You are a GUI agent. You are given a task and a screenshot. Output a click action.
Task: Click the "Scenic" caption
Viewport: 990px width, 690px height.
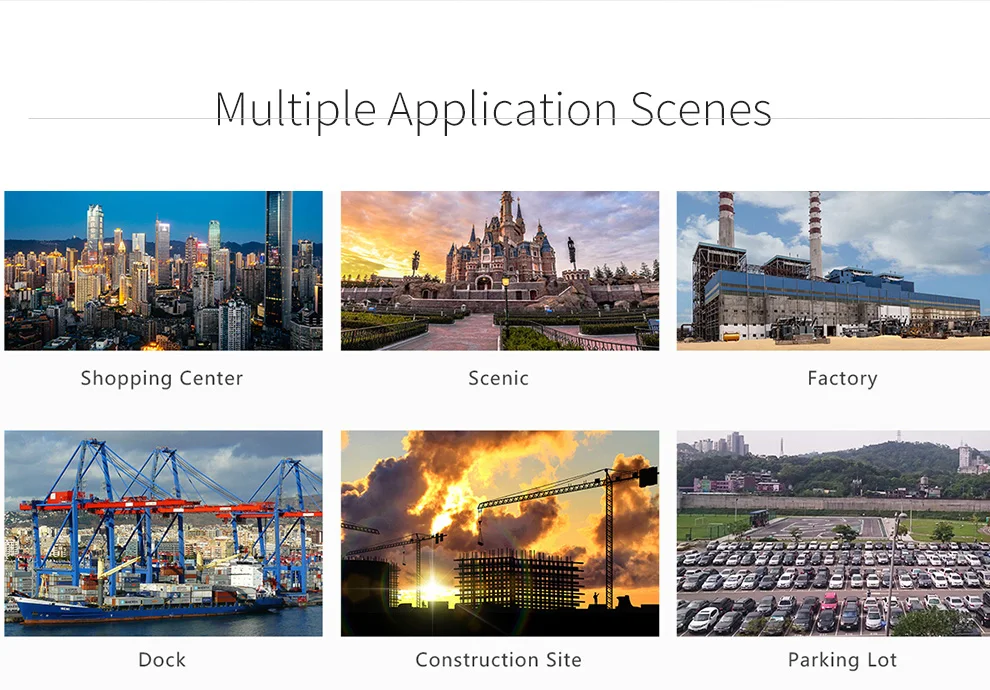[x=499, y=378]
